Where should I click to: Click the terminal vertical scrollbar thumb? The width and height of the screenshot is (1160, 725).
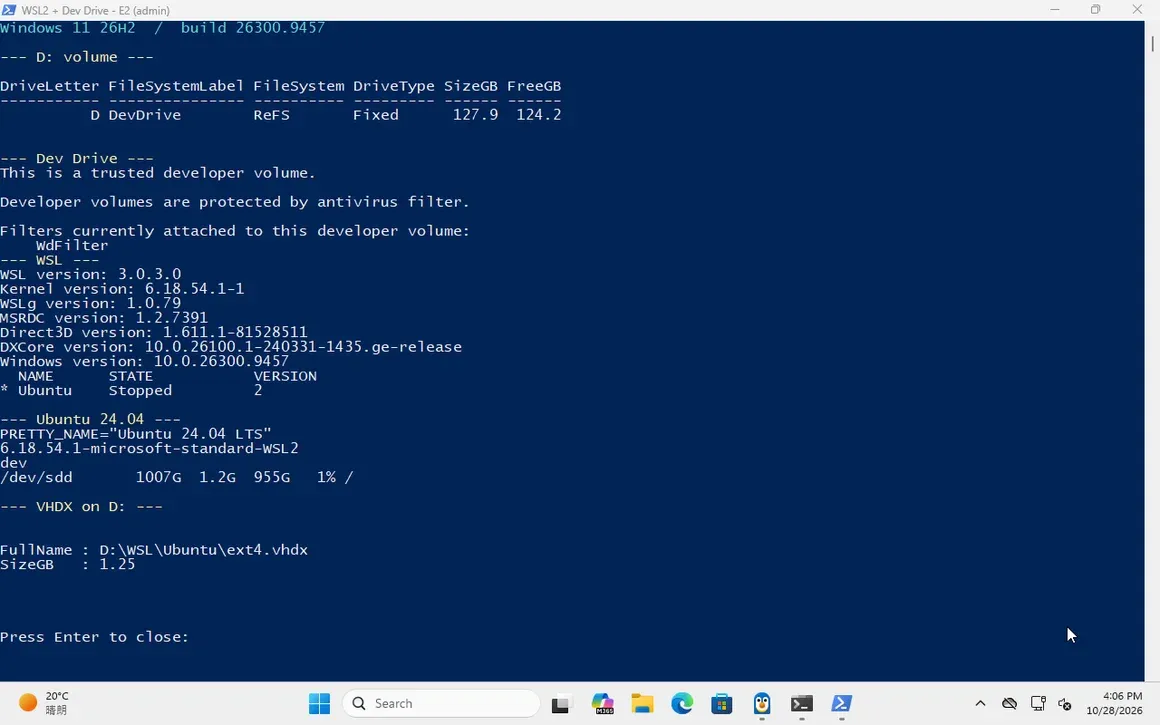click(x=1153, y=43)
